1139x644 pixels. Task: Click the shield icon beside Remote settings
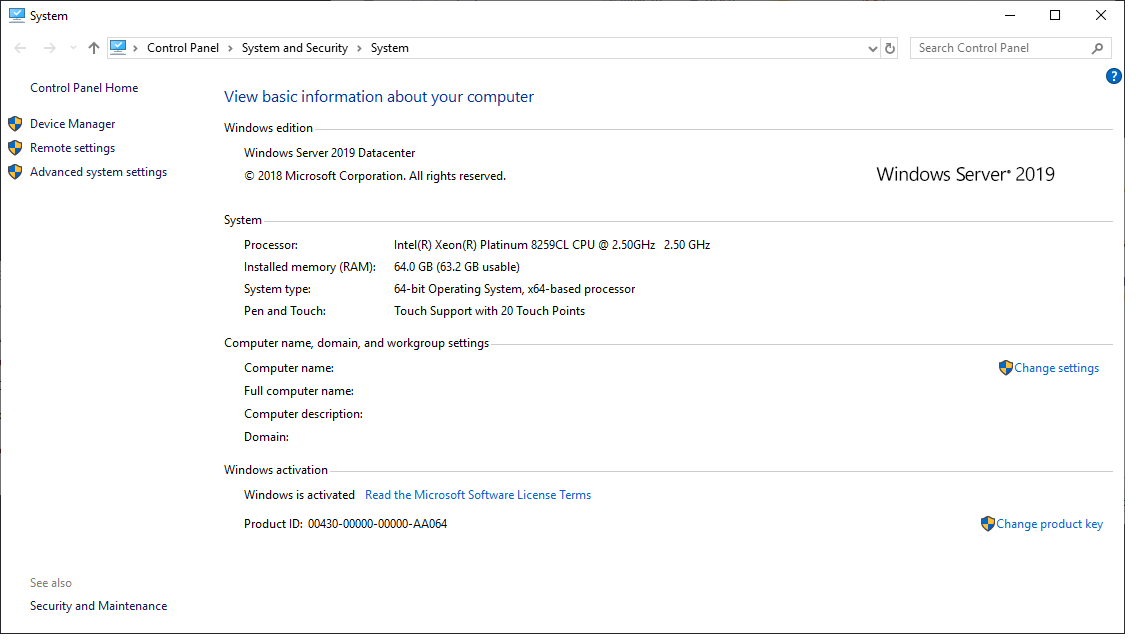[15, 148]
